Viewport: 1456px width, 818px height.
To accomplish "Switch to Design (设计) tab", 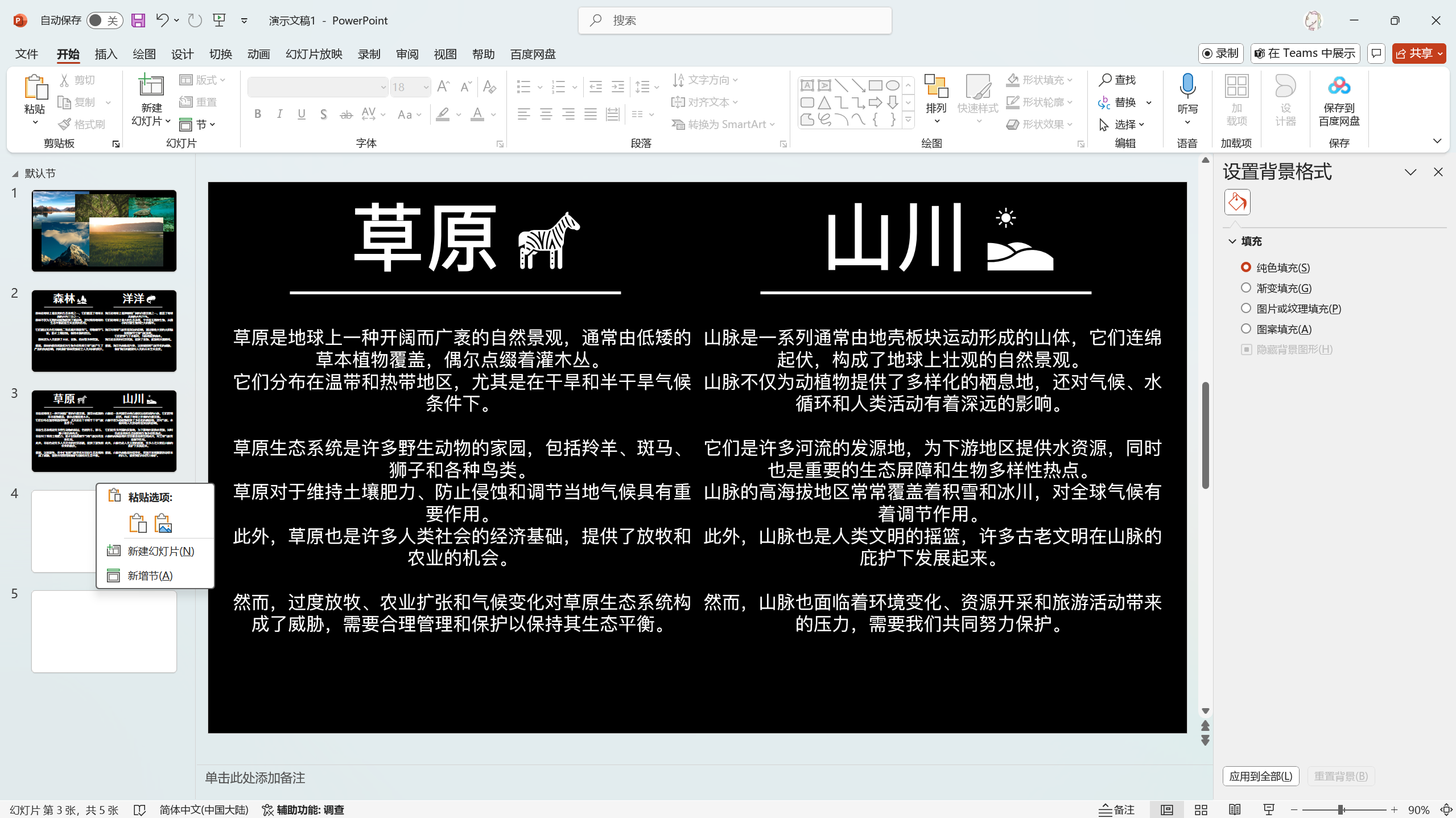I will [182, 54].
